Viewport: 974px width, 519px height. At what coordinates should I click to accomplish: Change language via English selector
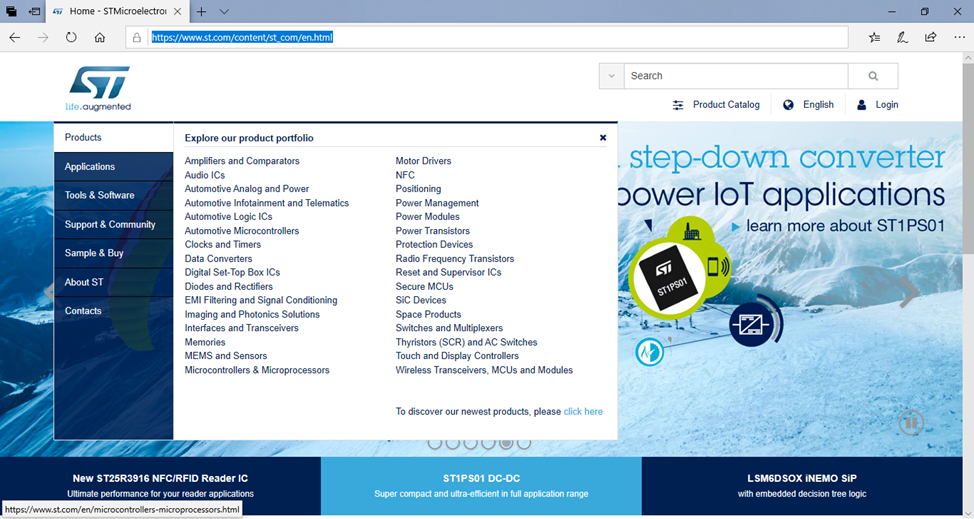(818, 104)
